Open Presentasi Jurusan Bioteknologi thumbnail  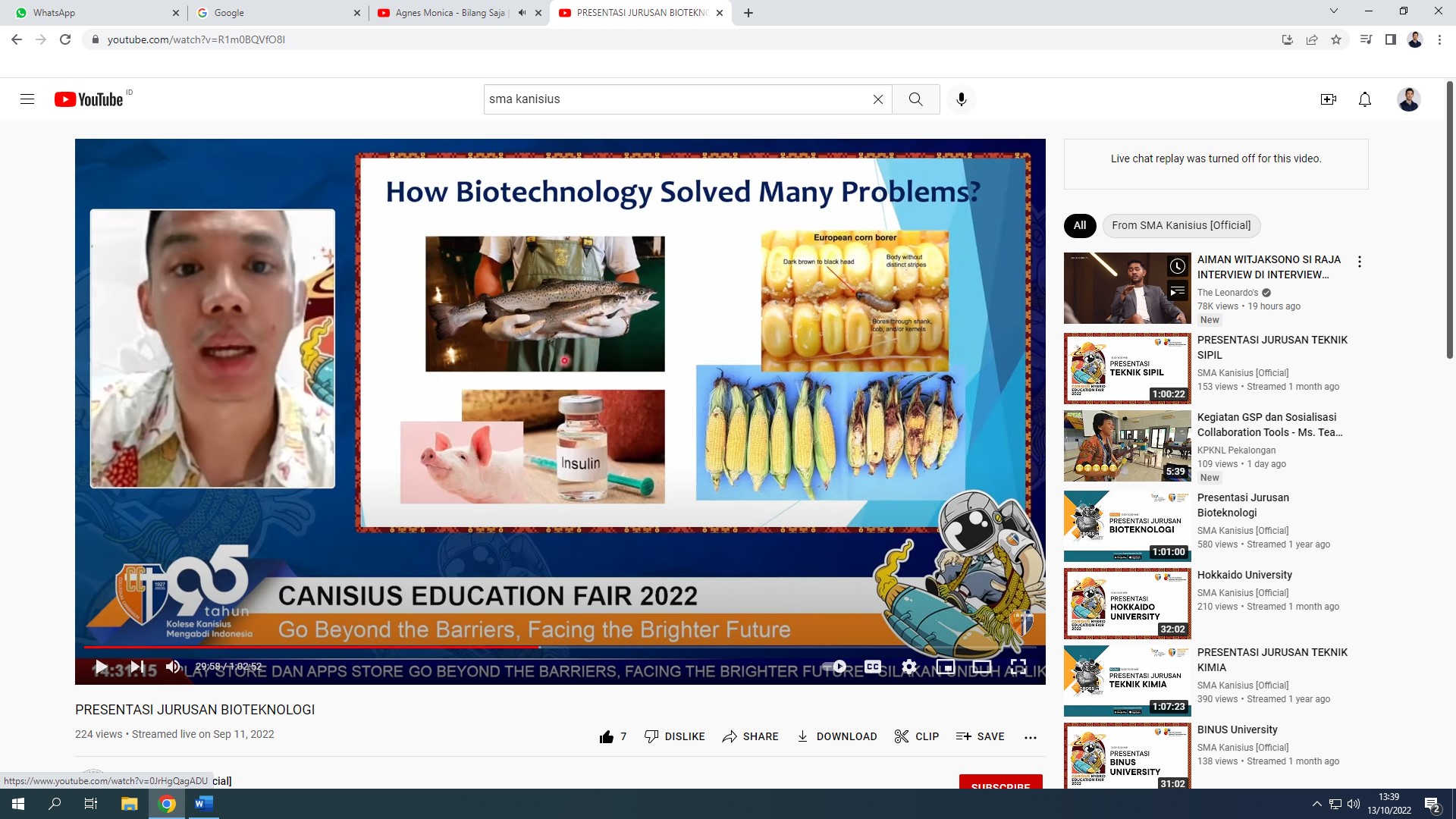pos(1127,526)
